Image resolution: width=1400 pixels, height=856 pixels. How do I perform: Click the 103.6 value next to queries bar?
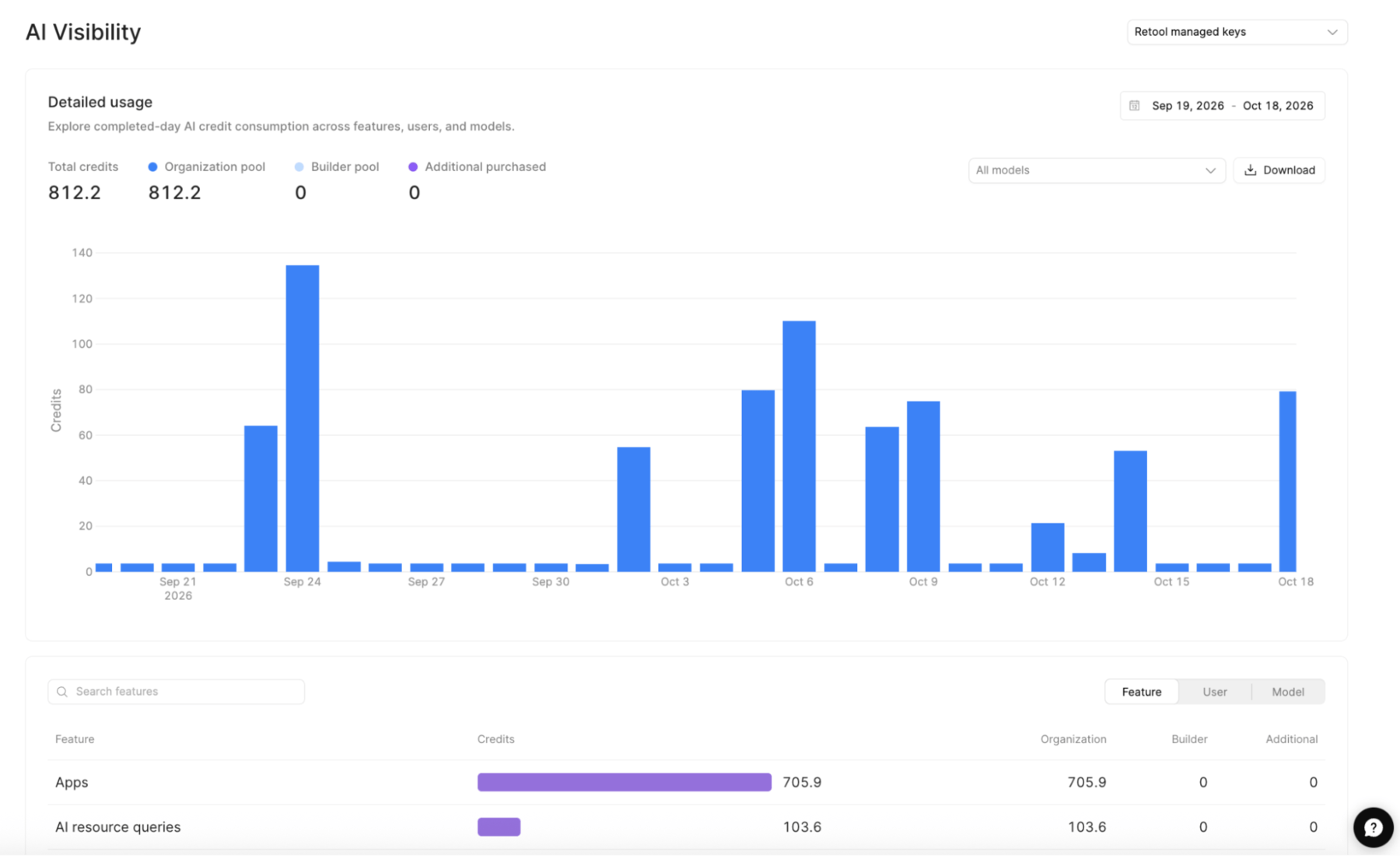(x=802, y=827)
